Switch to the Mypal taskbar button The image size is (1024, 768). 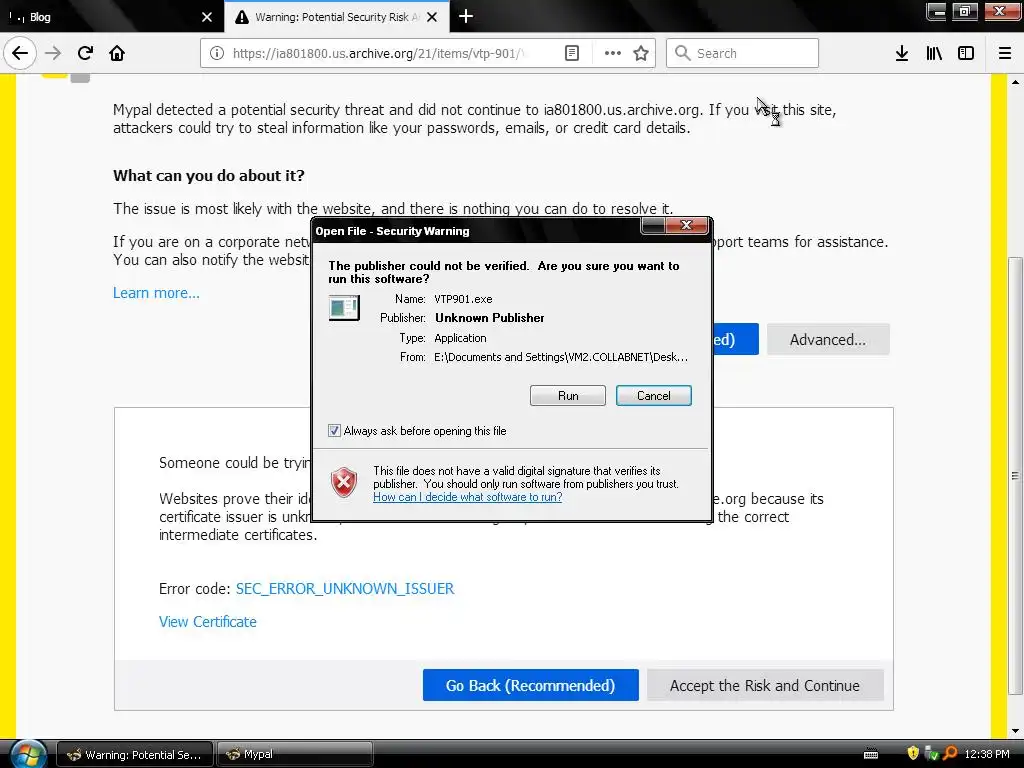294,754
